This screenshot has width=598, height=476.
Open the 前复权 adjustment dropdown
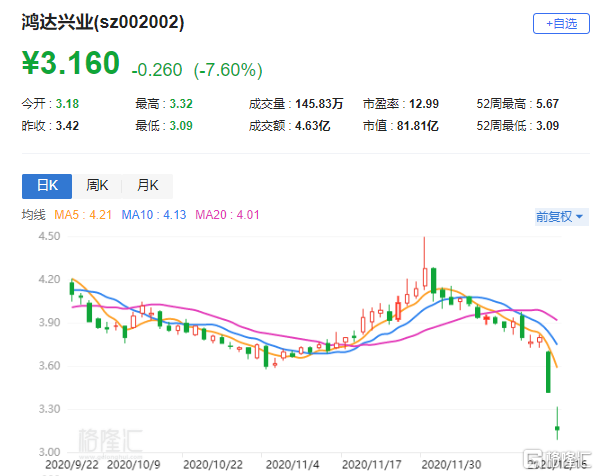[x=561, y=217]
